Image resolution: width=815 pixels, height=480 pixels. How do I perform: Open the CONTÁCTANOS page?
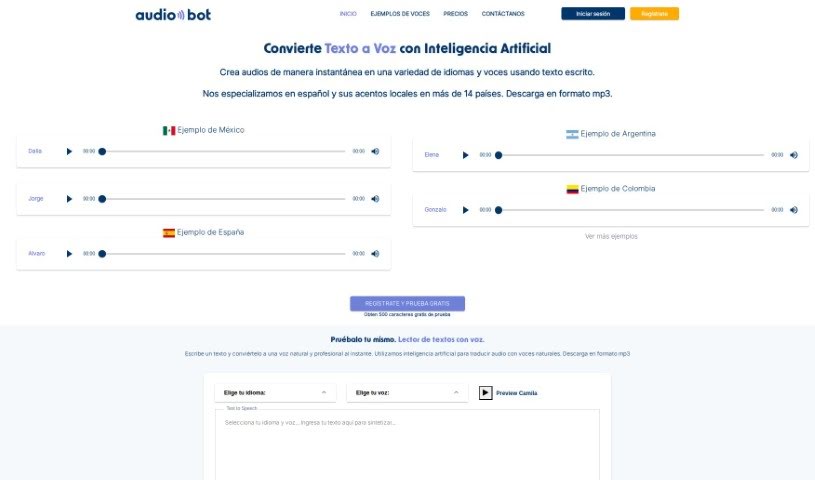pyautogui.click(x=503, y=14)
